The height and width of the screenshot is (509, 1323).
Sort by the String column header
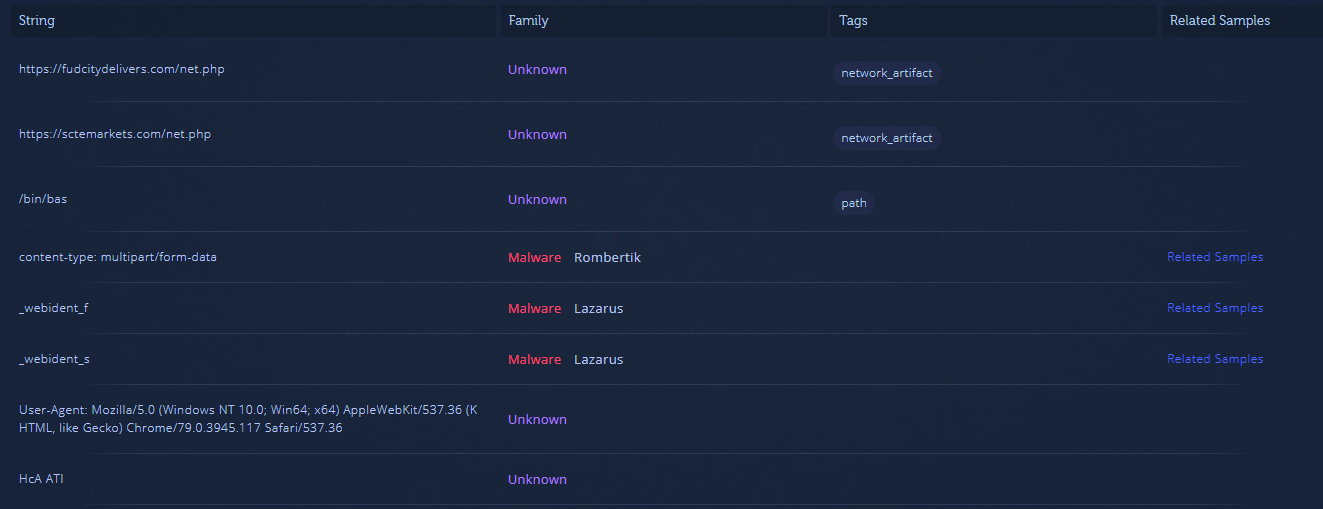37,21
